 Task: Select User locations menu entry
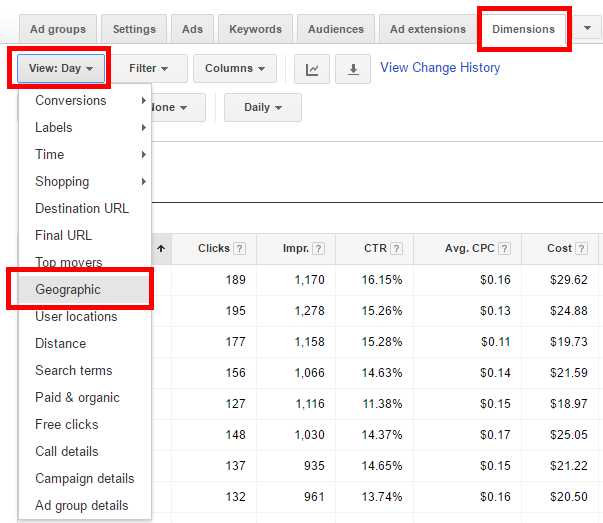[x=76, y=317]
